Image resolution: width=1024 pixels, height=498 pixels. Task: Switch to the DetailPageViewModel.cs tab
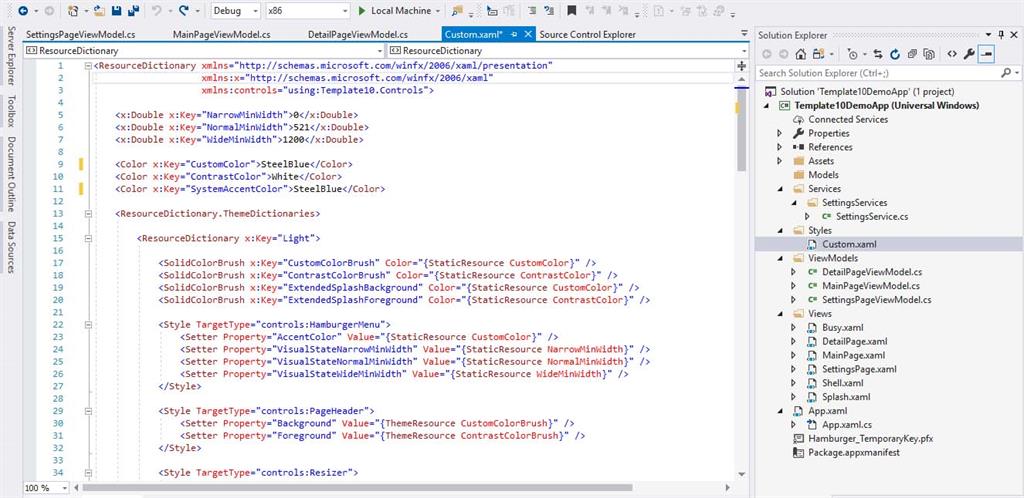(358, 35)
